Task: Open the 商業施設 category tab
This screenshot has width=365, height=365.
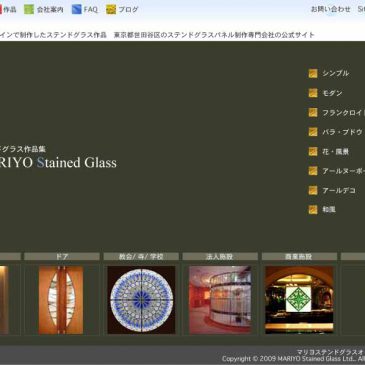Action: [299, 256]
